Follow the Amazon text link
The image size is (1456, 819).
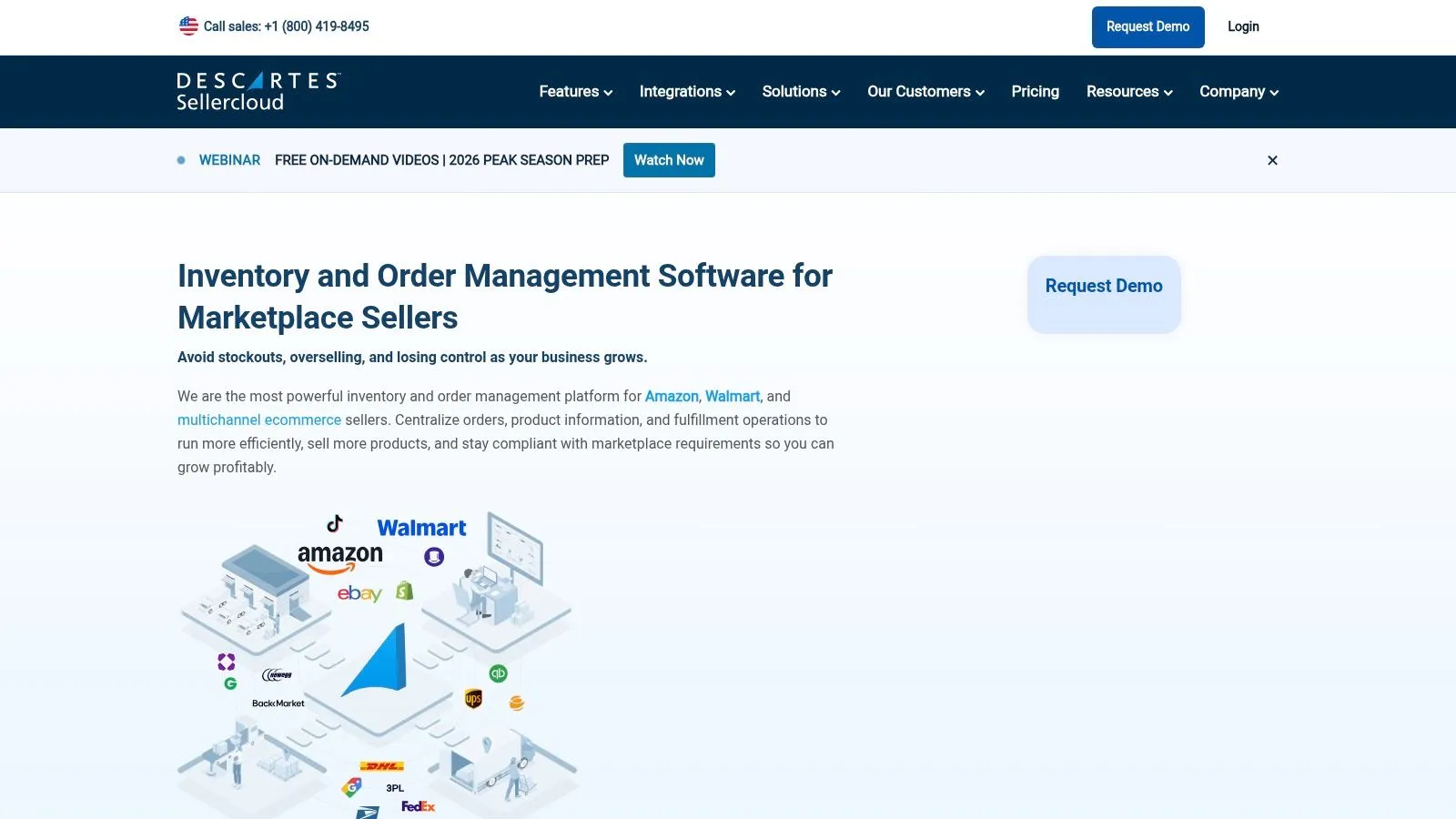tap(672, 396)
